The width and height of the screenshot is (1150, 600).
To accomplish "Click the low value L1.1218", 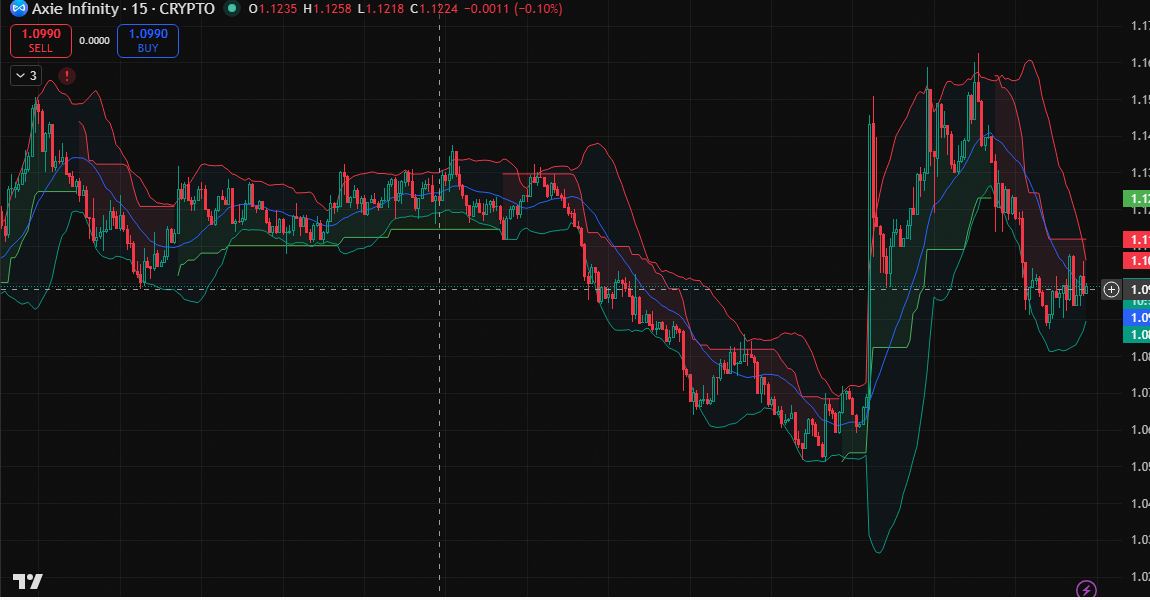I will [x=381, y=9].
